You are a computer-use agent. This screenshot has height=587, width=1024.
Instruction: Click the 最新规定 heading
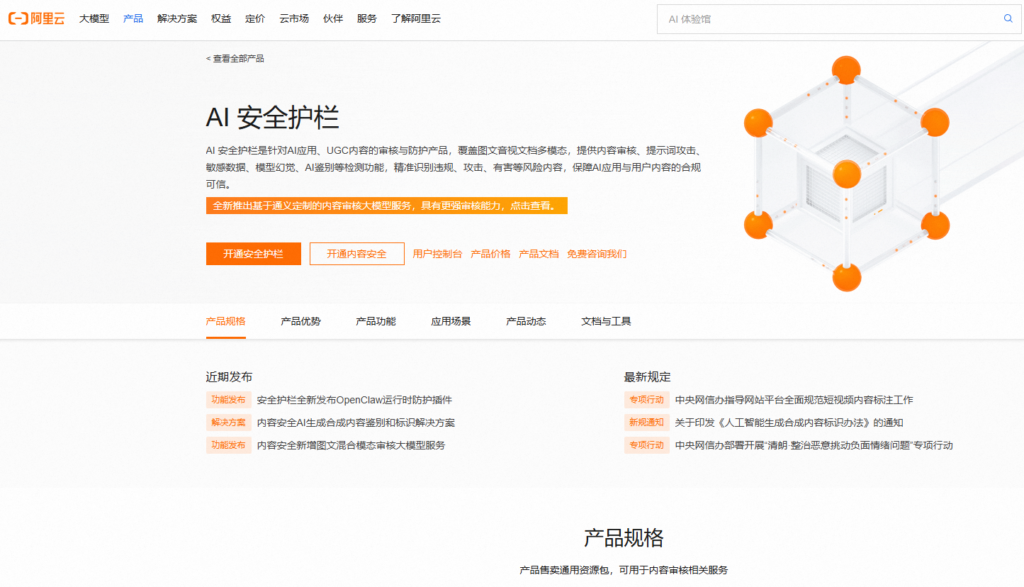click(647, 377)
